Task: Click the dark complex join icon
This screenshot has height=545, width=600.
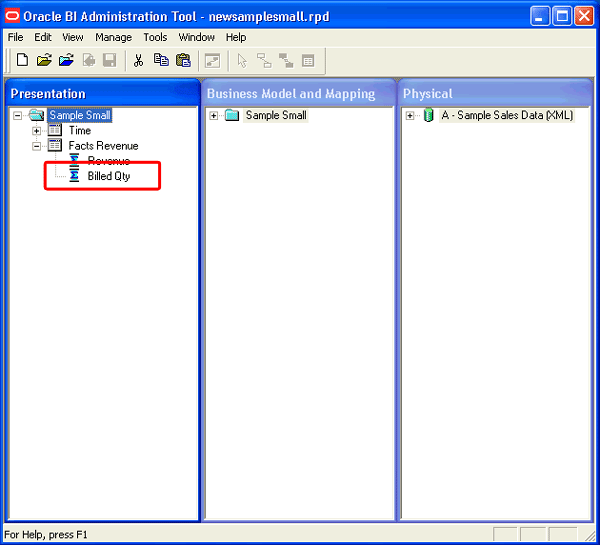Action: [286, 61]
